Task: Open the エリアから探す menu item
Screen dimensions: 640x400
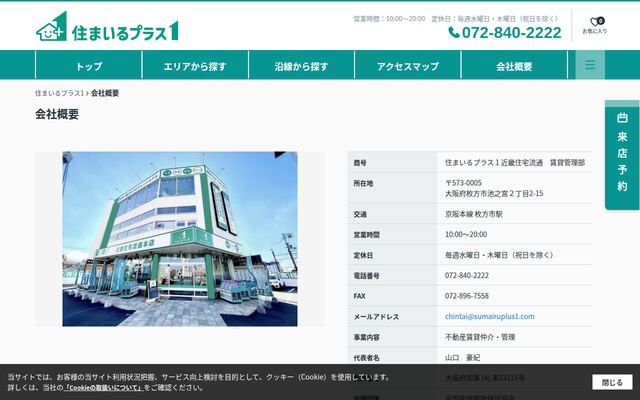Action: click(195, 66)
